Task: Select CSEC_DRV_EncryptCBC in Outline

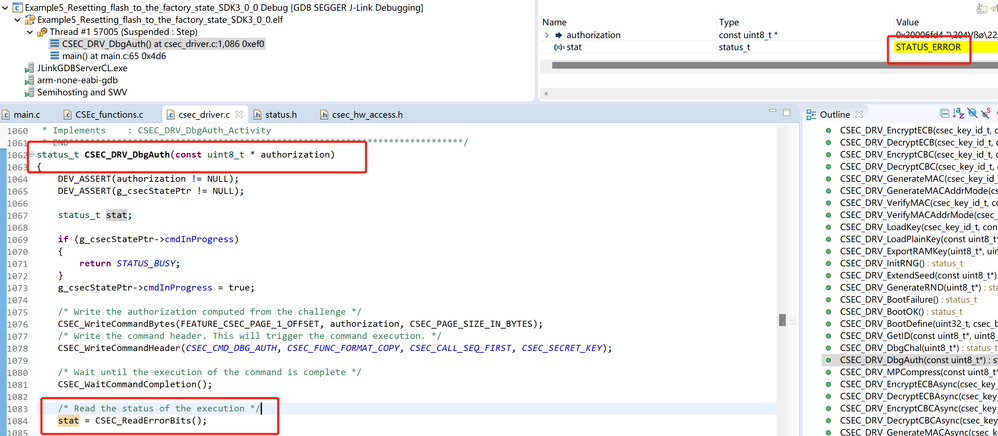Action: point(917,155)
